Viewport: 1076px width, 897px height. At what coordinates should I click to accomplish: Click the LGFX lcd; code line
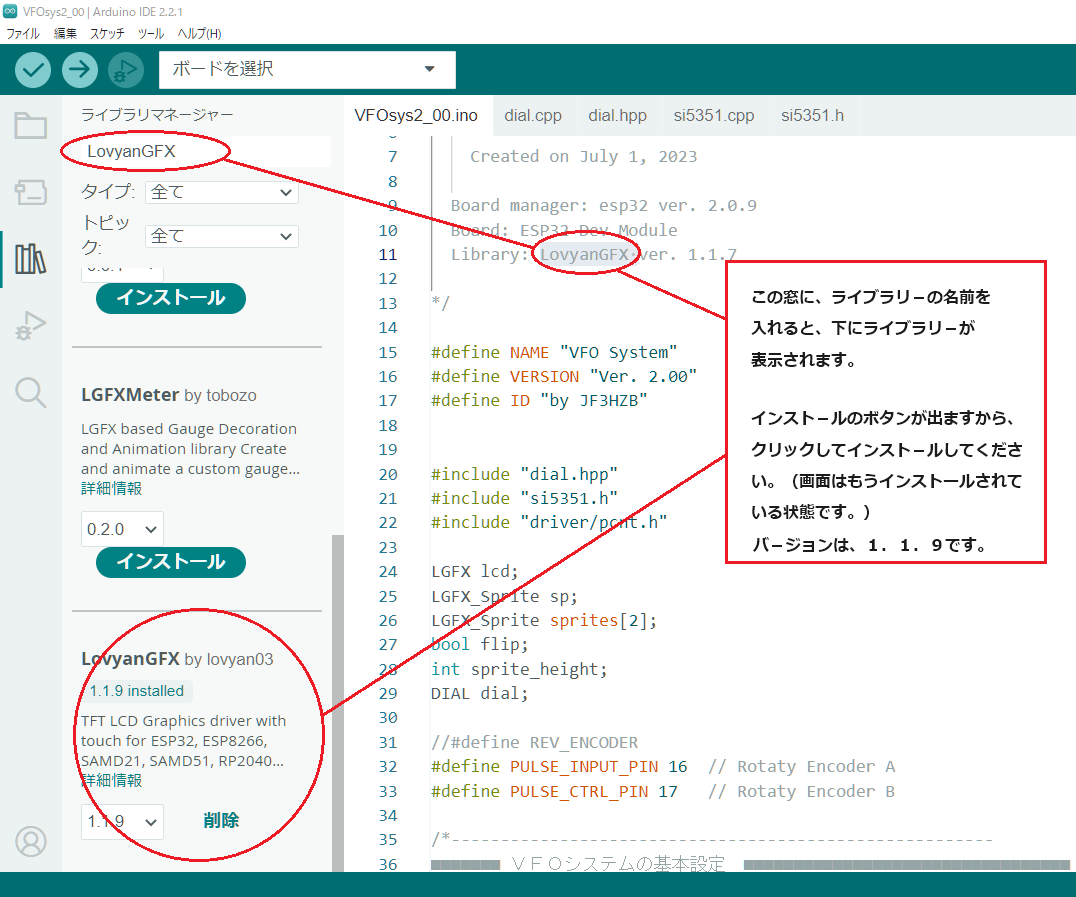pos(474,572)
